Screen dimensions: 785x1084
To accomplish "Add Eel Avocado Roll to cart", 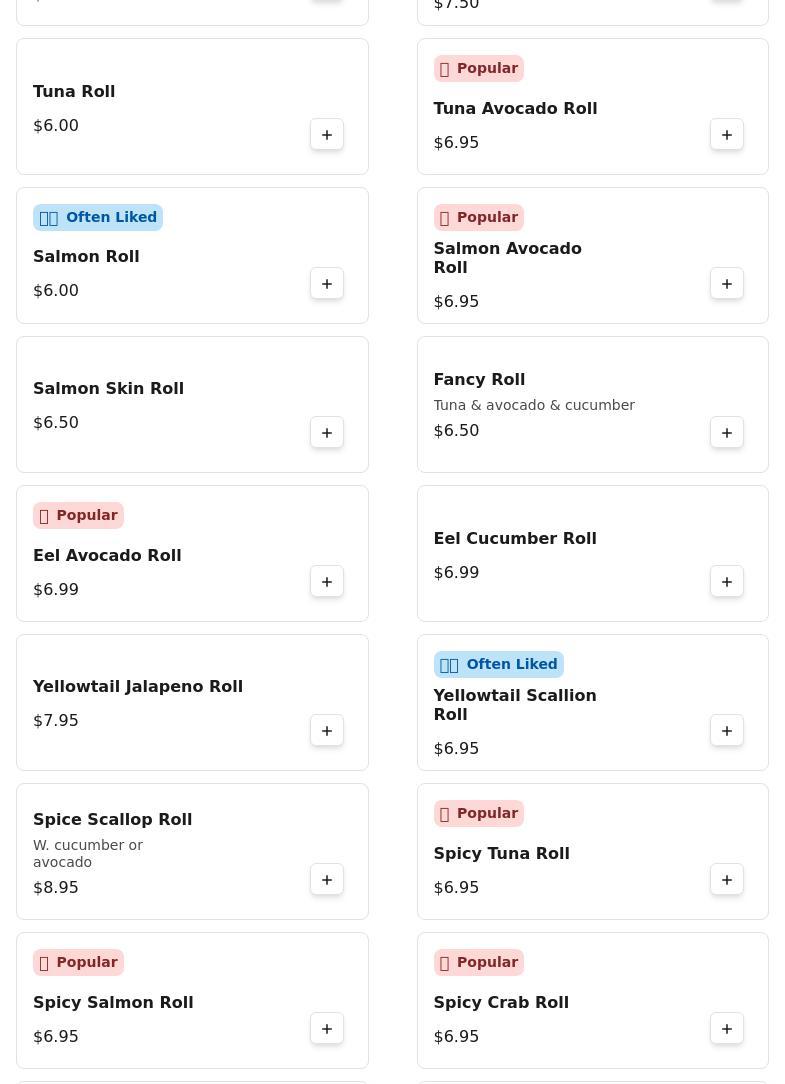I will point(327,582).
